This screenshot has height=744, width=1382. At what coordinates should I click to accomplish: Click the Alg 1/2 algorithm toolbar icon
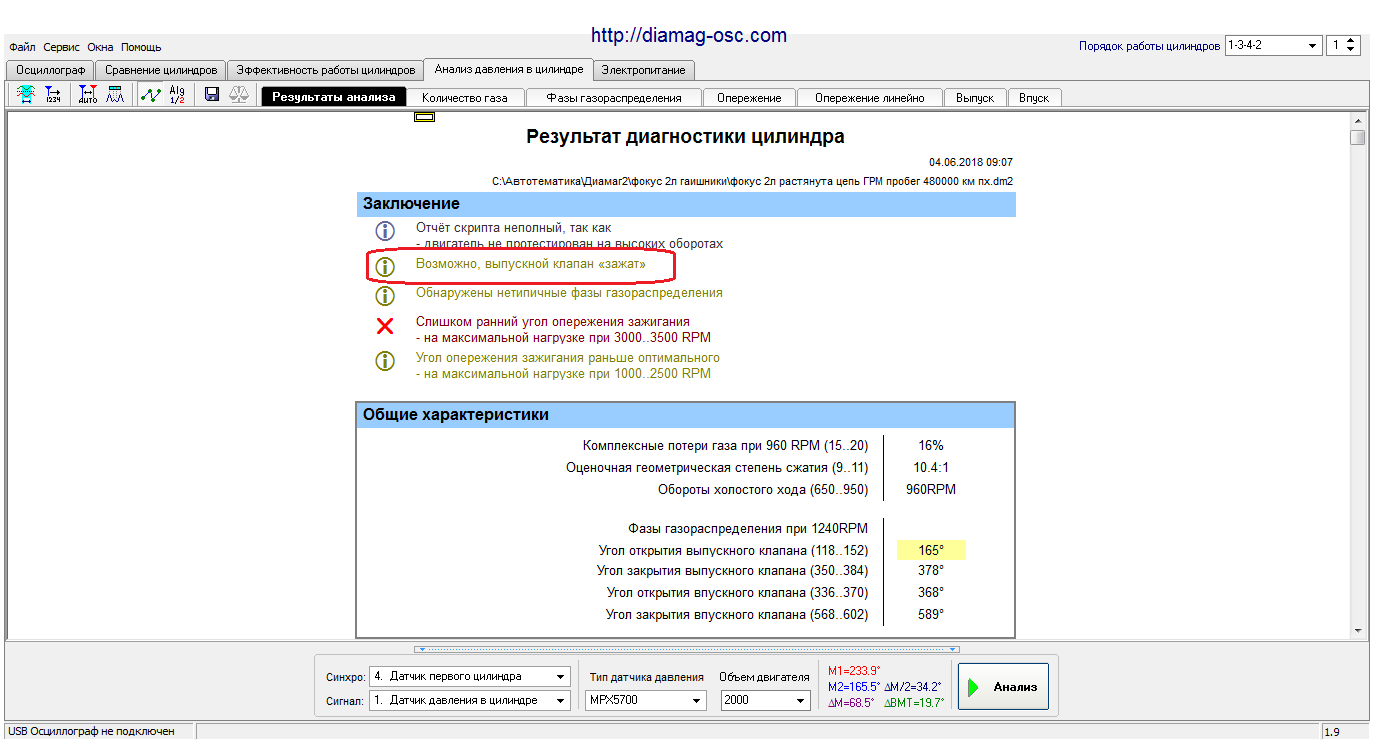tap(177, 95)
